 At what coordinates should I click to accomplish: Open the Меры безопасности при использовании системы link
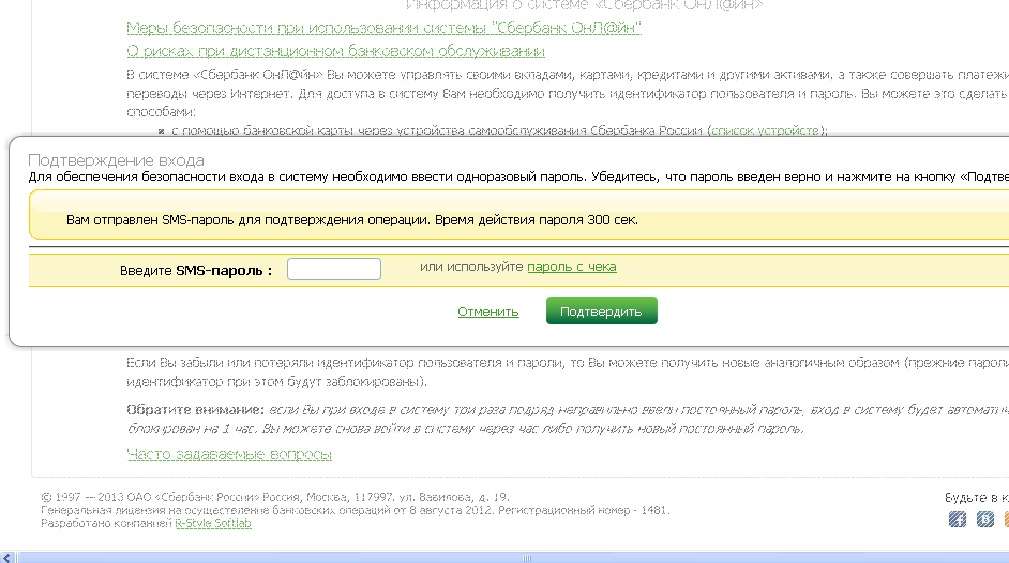pos(384,28)
